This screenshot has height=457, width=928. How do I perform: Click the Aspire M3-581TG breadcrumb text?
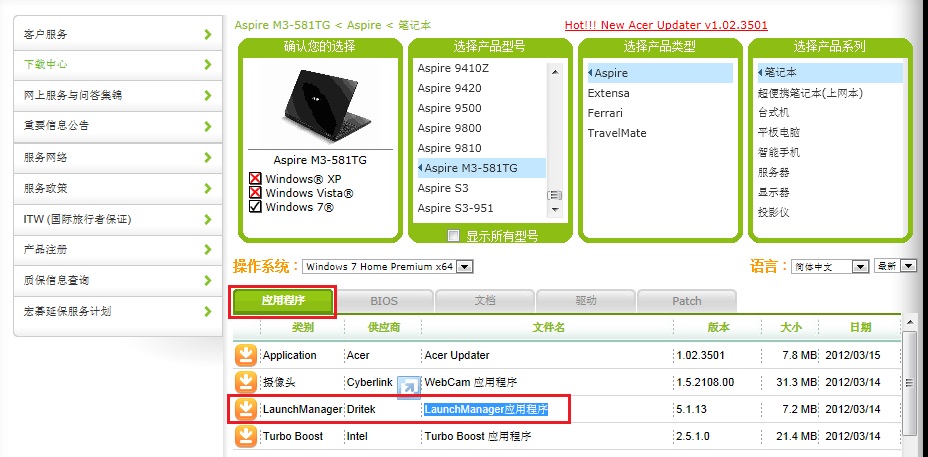tap(282, 25)
